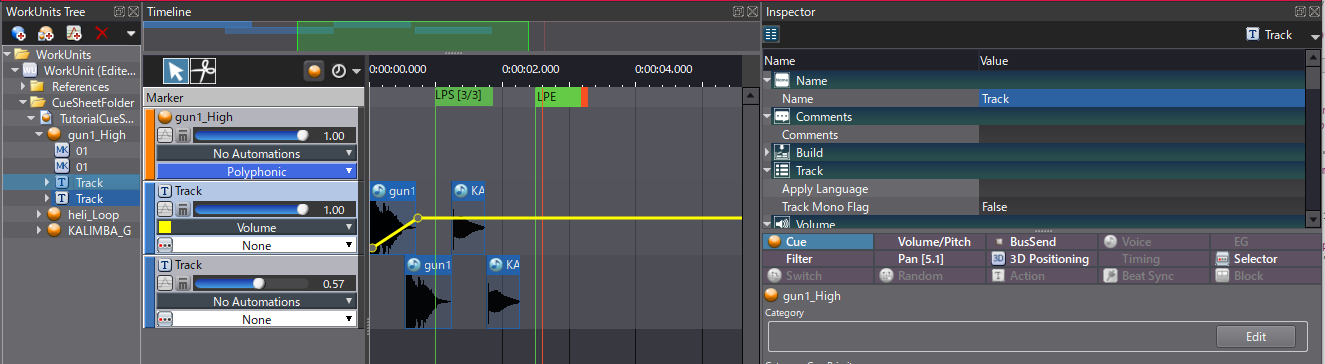Click Inspector properties scrollbar down arrow
Screen dimensions: 1325x364
[x=1312, y=220]
